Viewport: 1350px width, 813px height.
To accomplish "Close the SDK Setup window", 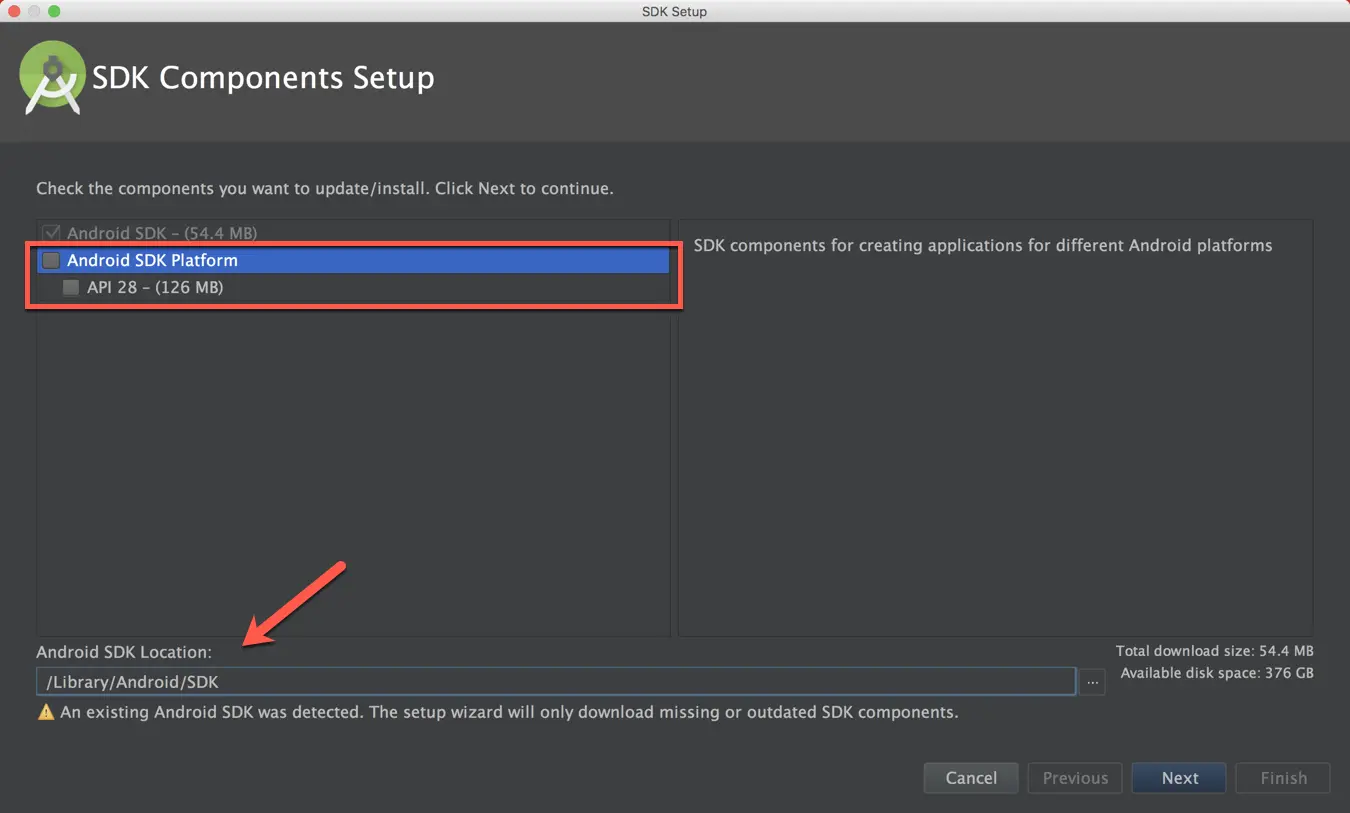I will click(x=14, y=11).
